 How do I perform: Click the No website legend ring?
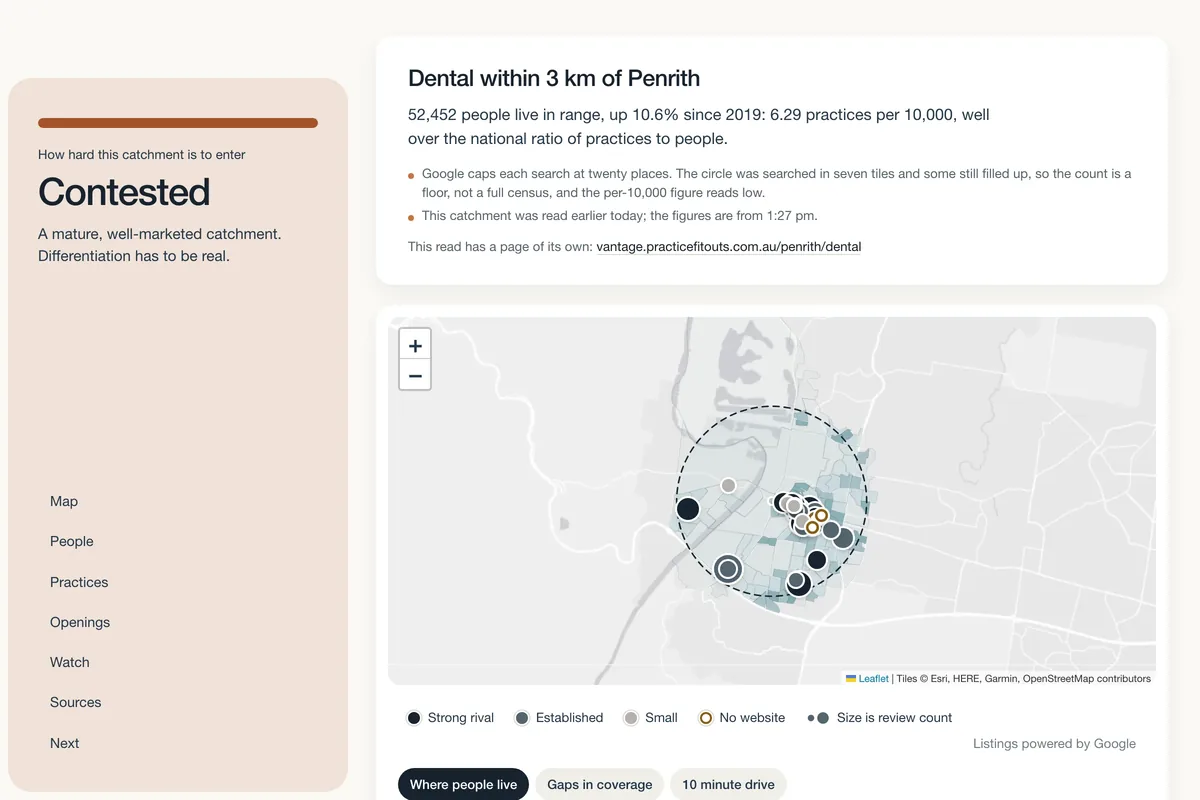pyautogui.click(x=706, y=718)
